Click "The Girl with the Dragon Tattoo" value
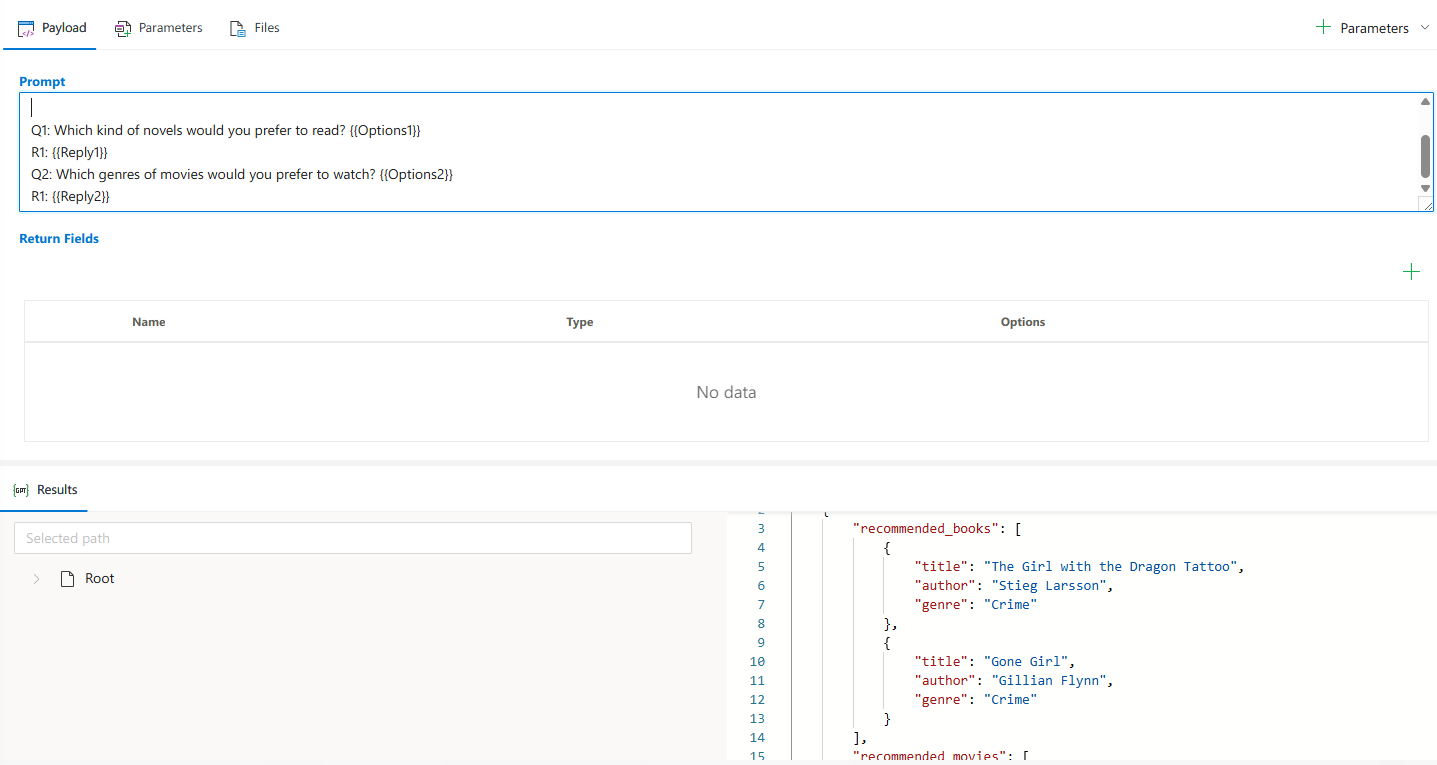Image resolution: width=1437 pixels, height=765 pixels. [x=1112, y=567]
